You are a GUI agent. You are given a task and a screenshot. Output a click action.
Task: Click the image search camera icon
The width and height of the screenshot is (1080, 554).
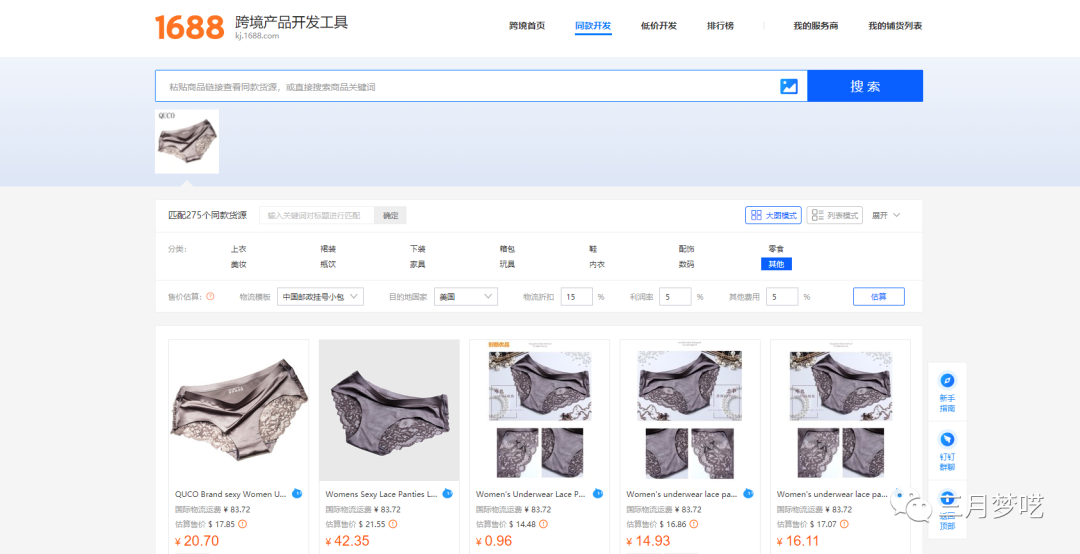coord(789,86)
